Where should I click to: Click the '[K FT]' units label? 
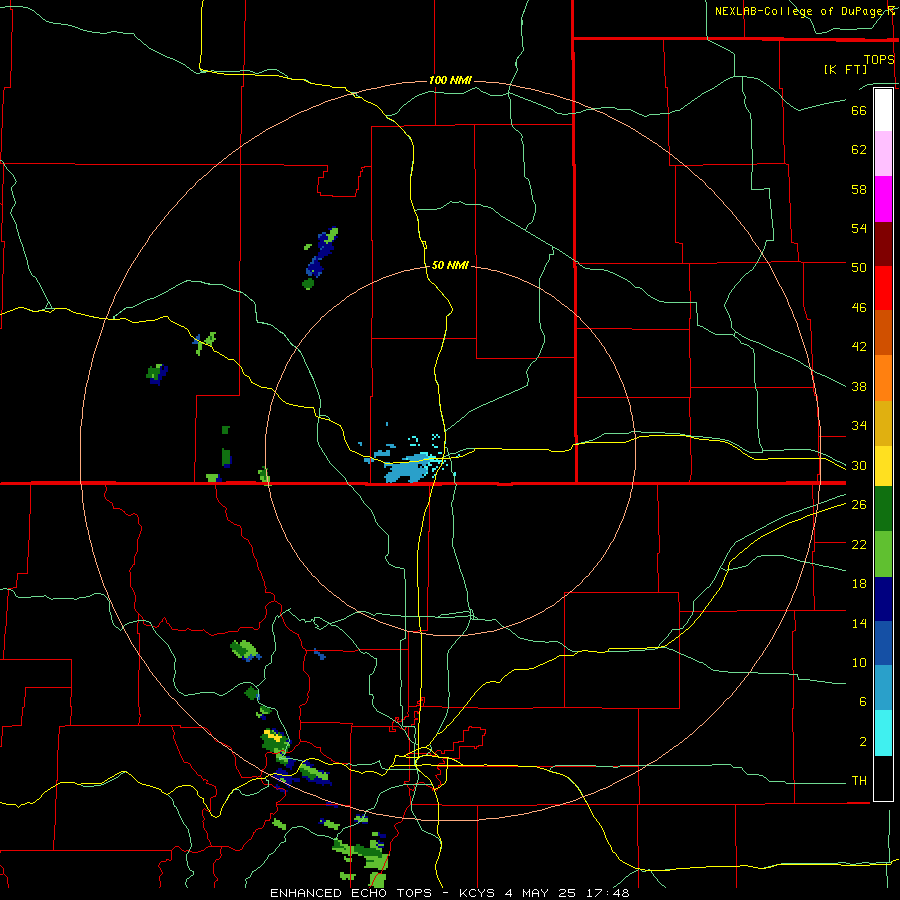coord(845,69)
